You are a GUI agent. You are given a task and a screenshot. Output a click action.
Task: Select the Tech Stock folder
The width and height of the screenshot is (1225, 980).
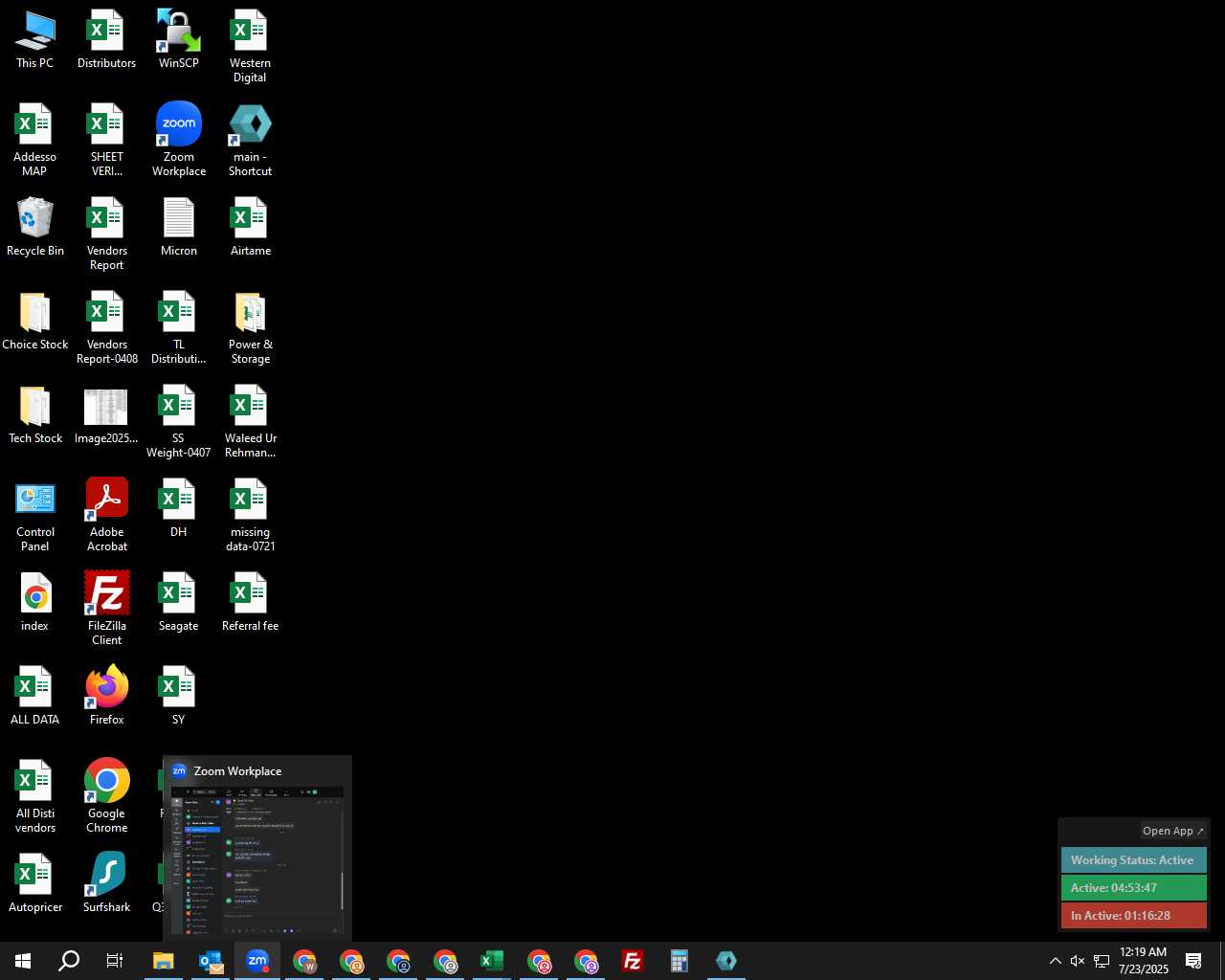coord(35,415)
